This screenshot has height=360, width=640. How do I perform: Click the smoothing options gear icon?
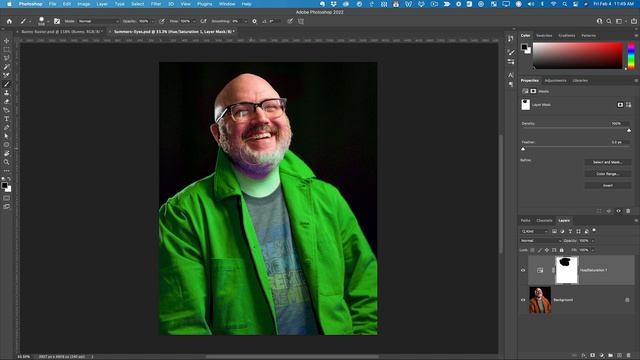(254, 21)
